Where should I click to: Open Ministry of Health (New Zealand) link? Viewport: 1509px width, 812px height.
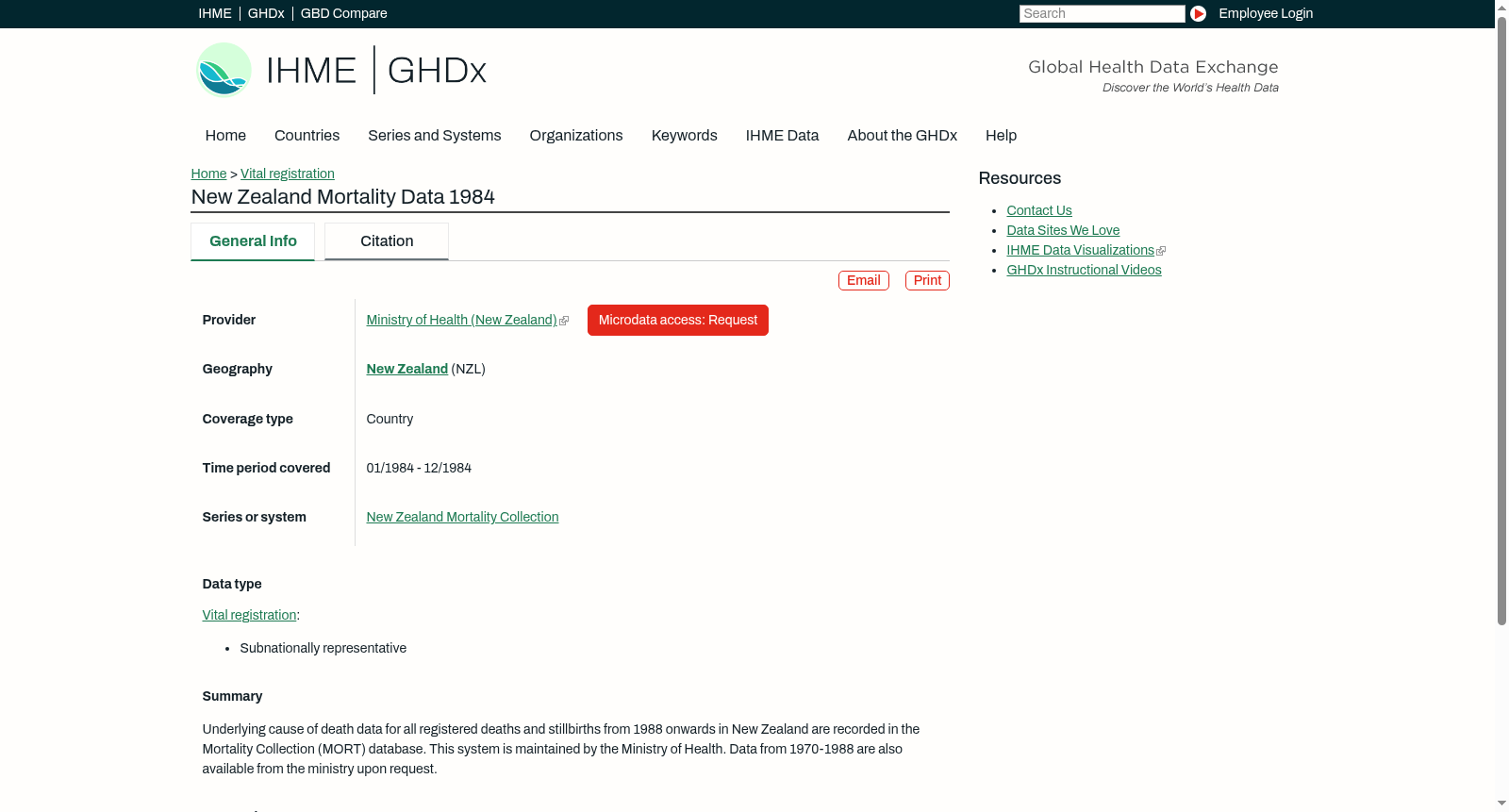coord(461,320)
